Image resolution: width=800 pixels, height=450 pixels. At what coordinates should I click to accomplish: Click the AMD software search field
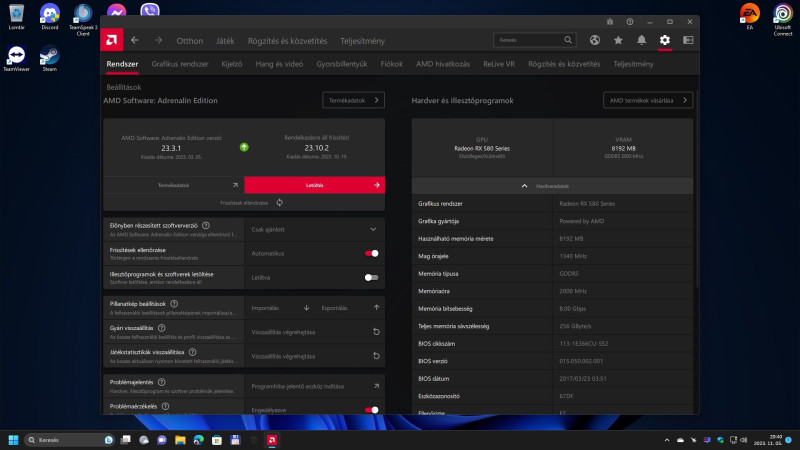coord(535,40)
